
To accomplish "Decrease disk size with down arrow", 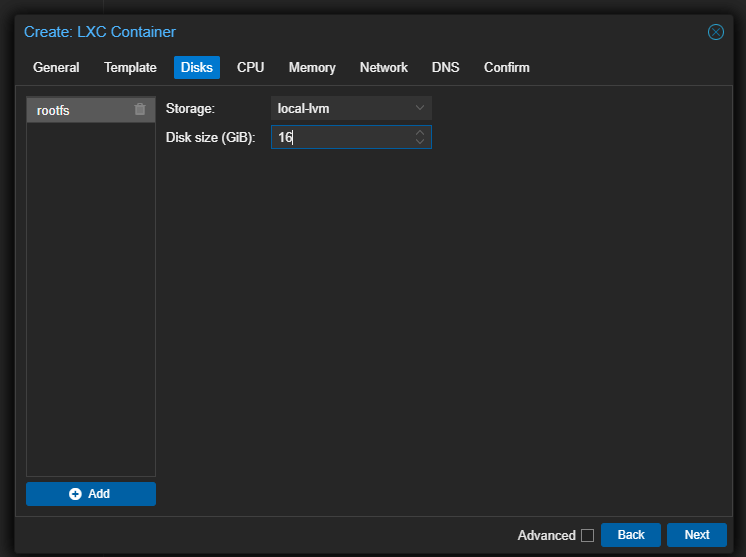I will tap(420, 141).
